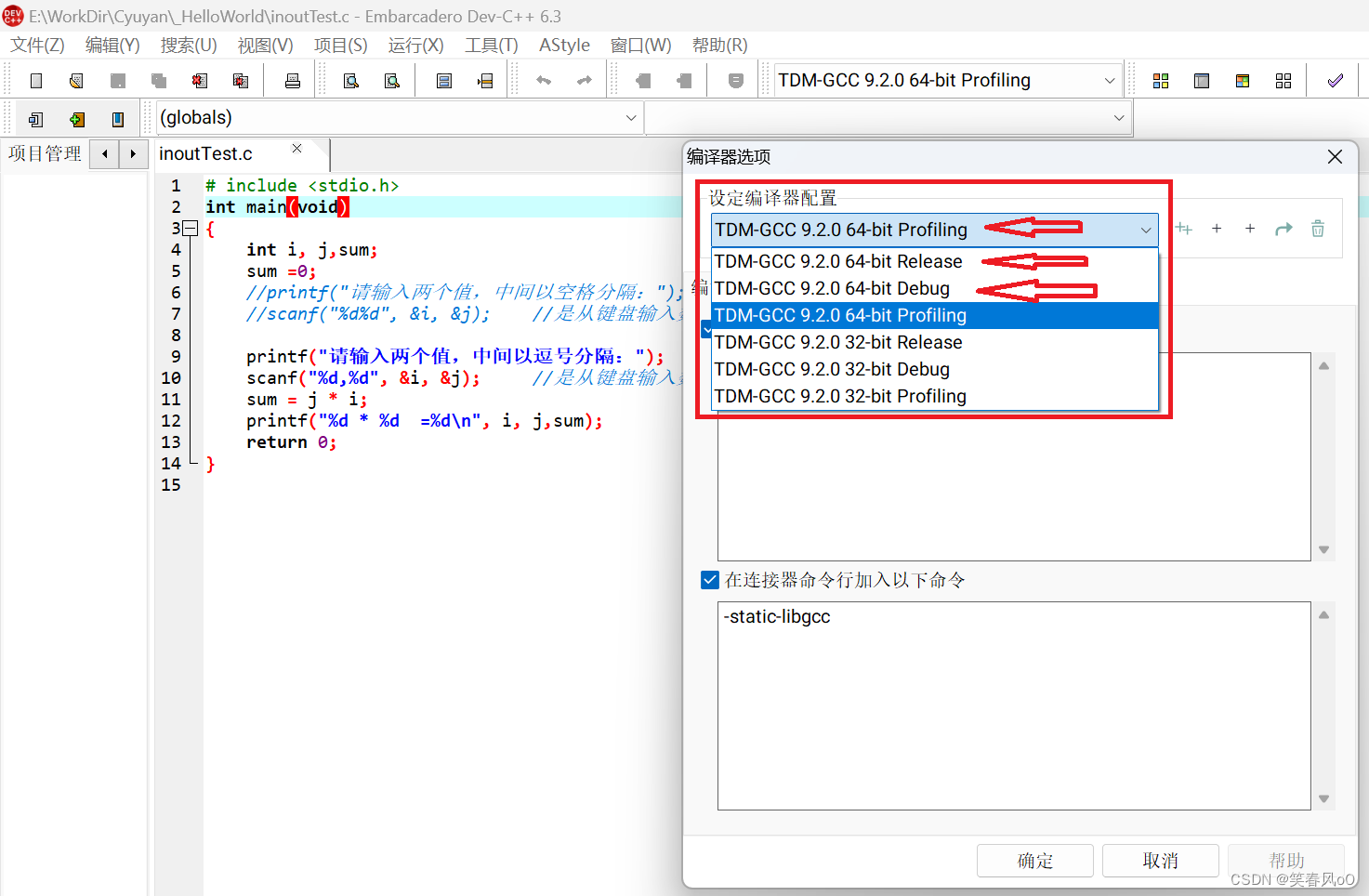Image resolution: width=1369 pixels, height=896 pixels.
Task: Open the 项目(S) menu
Action: click(340, 45)
